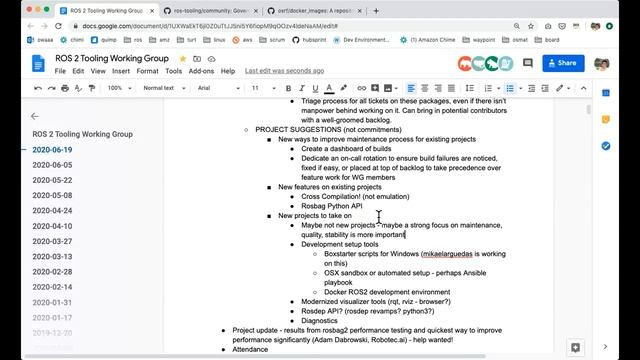Move document to a folder

tap(197, 59)
